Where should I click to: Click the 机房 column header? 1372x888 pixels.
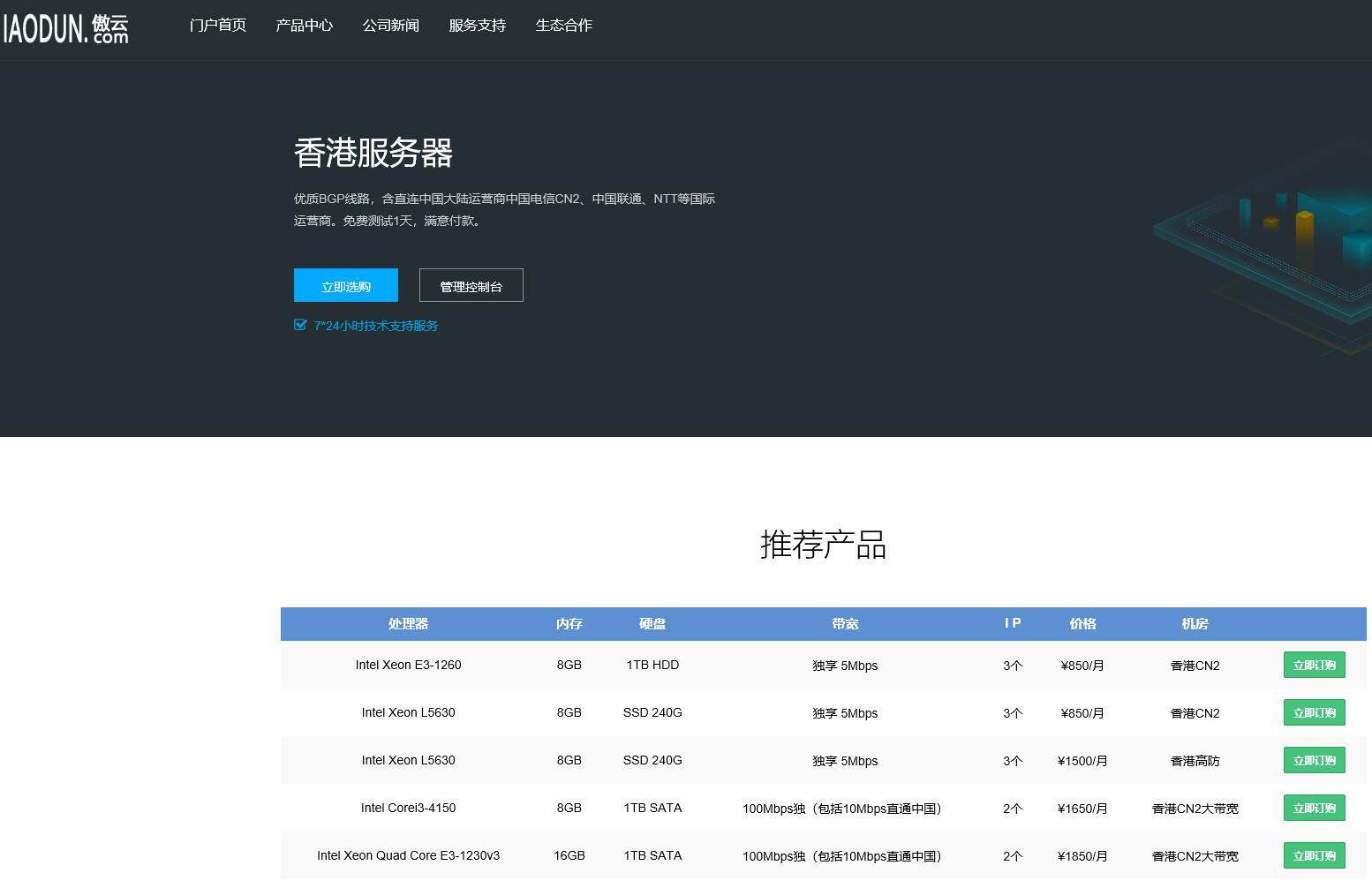click(x=1195, y=624)
